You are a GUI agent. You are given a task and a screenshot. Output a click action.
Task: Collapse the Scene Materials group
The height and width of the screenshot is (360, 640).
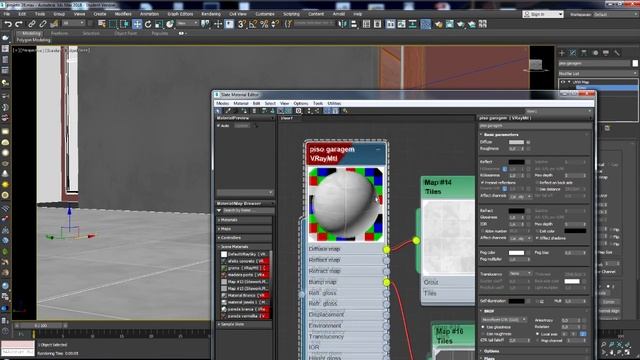[244, 247]
